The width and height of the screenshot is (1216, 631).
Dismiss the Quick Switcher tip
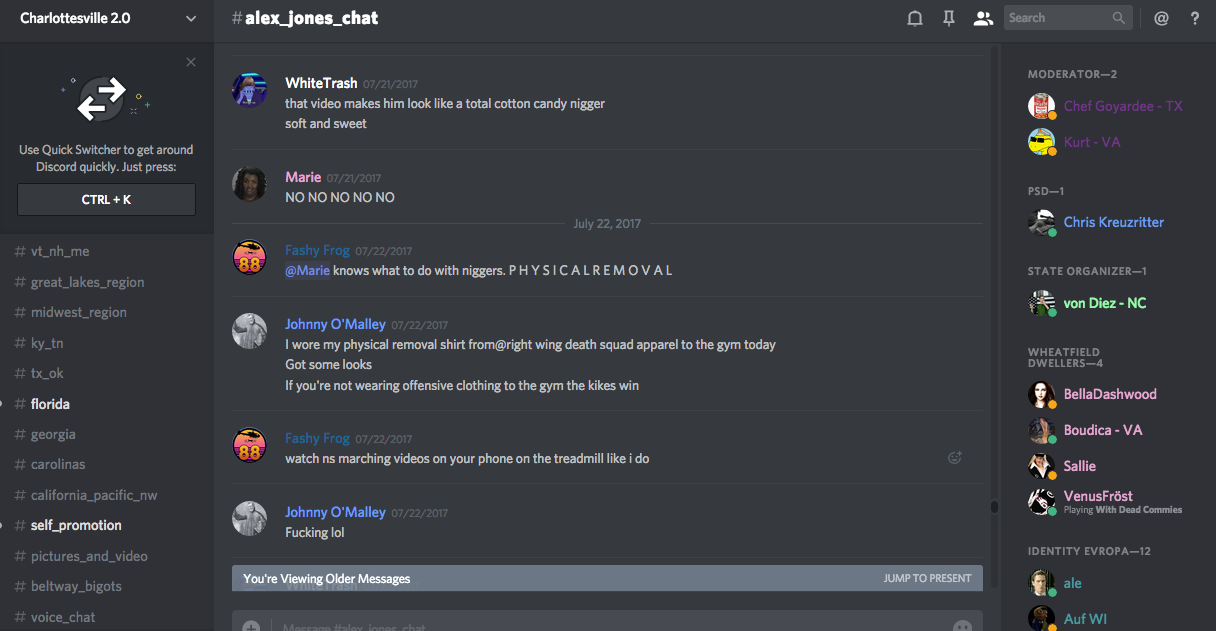click(x=191, y=62)
